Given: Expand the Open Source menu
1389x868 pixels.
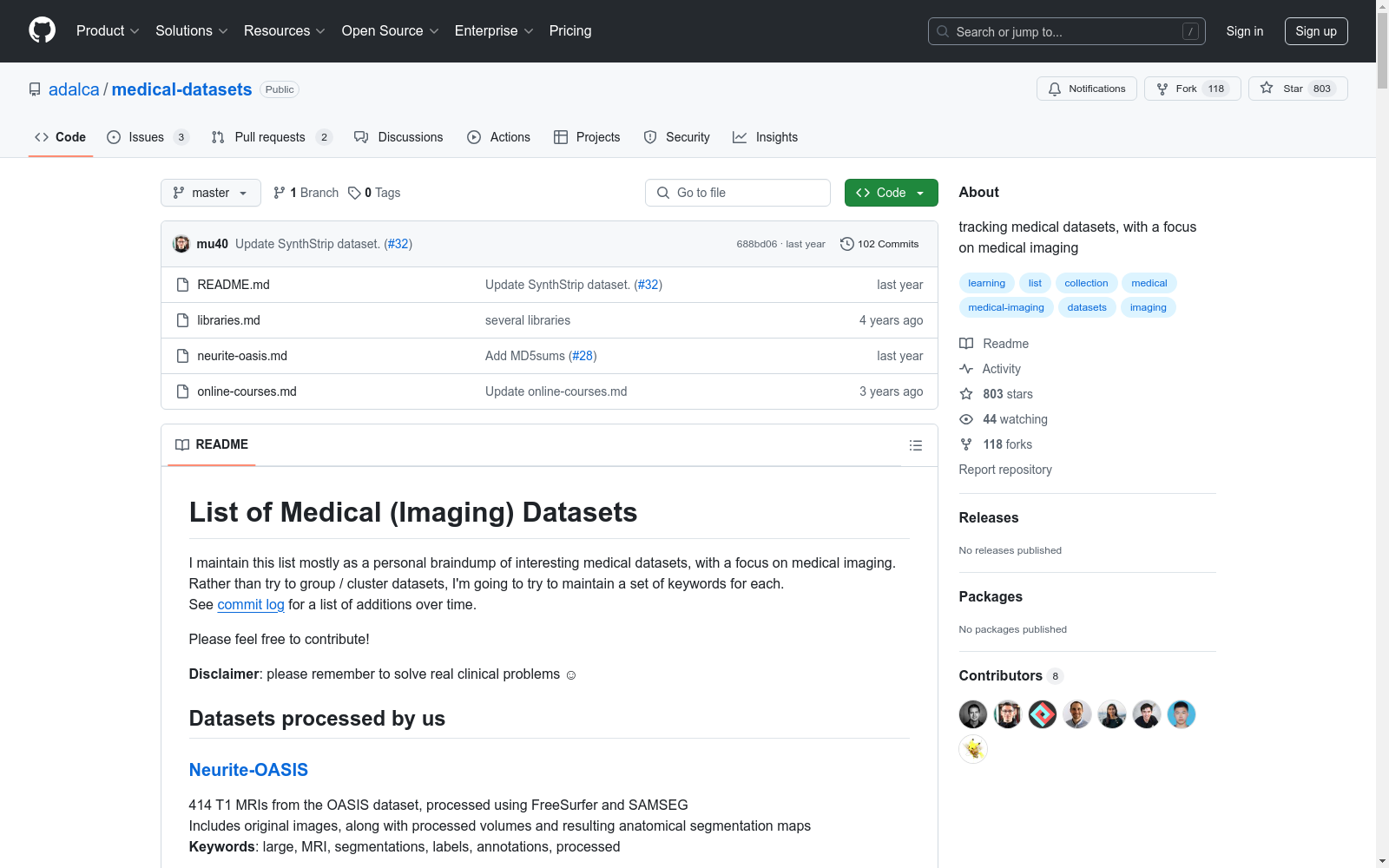Looking at the screenshot, I should pyautogui.click(x=391, y=31).
